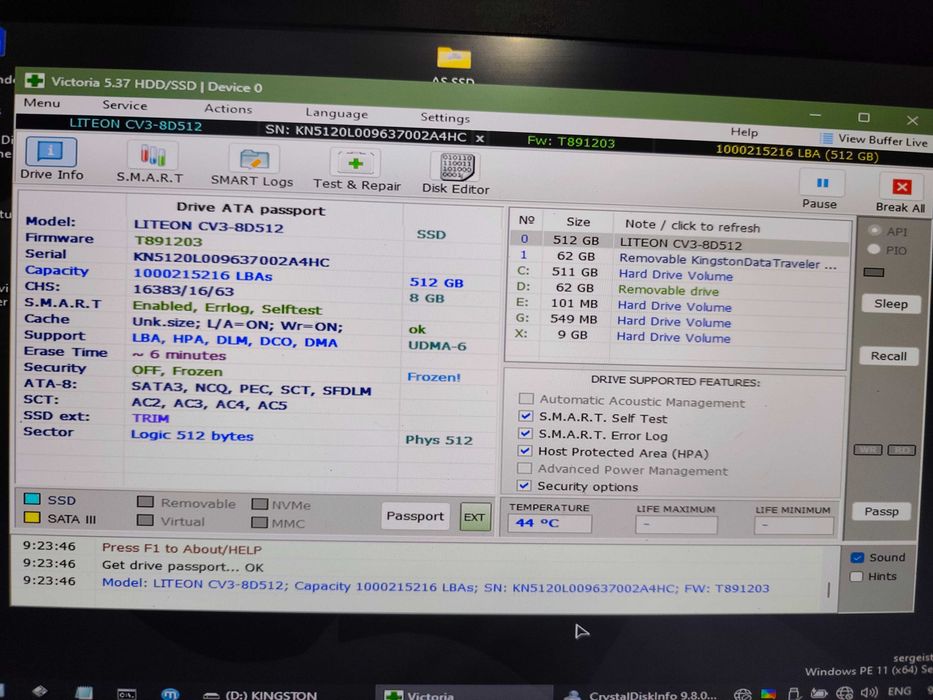
Task: Open the S.M.A.R.T toolbar icon
Action: [152, 156]
